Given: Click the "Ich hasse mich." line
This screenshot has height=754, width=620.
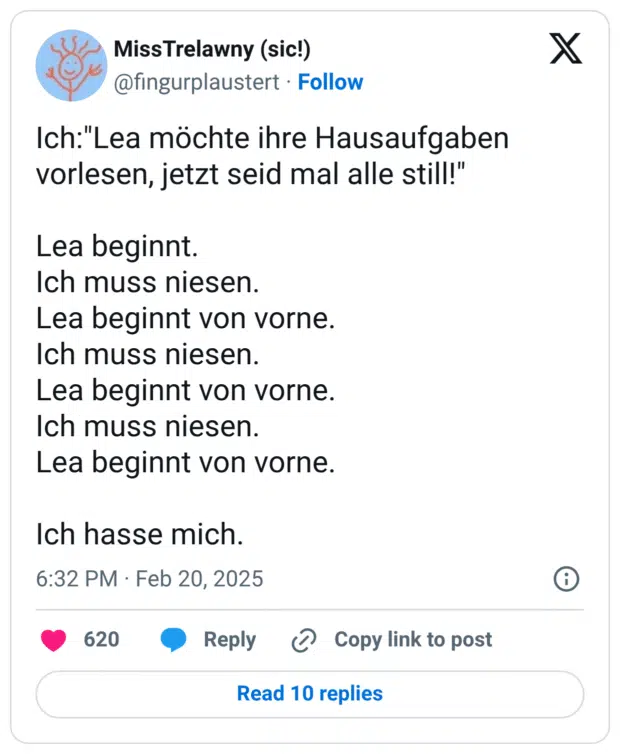Looking at the screenshot, I should [140, 535].
